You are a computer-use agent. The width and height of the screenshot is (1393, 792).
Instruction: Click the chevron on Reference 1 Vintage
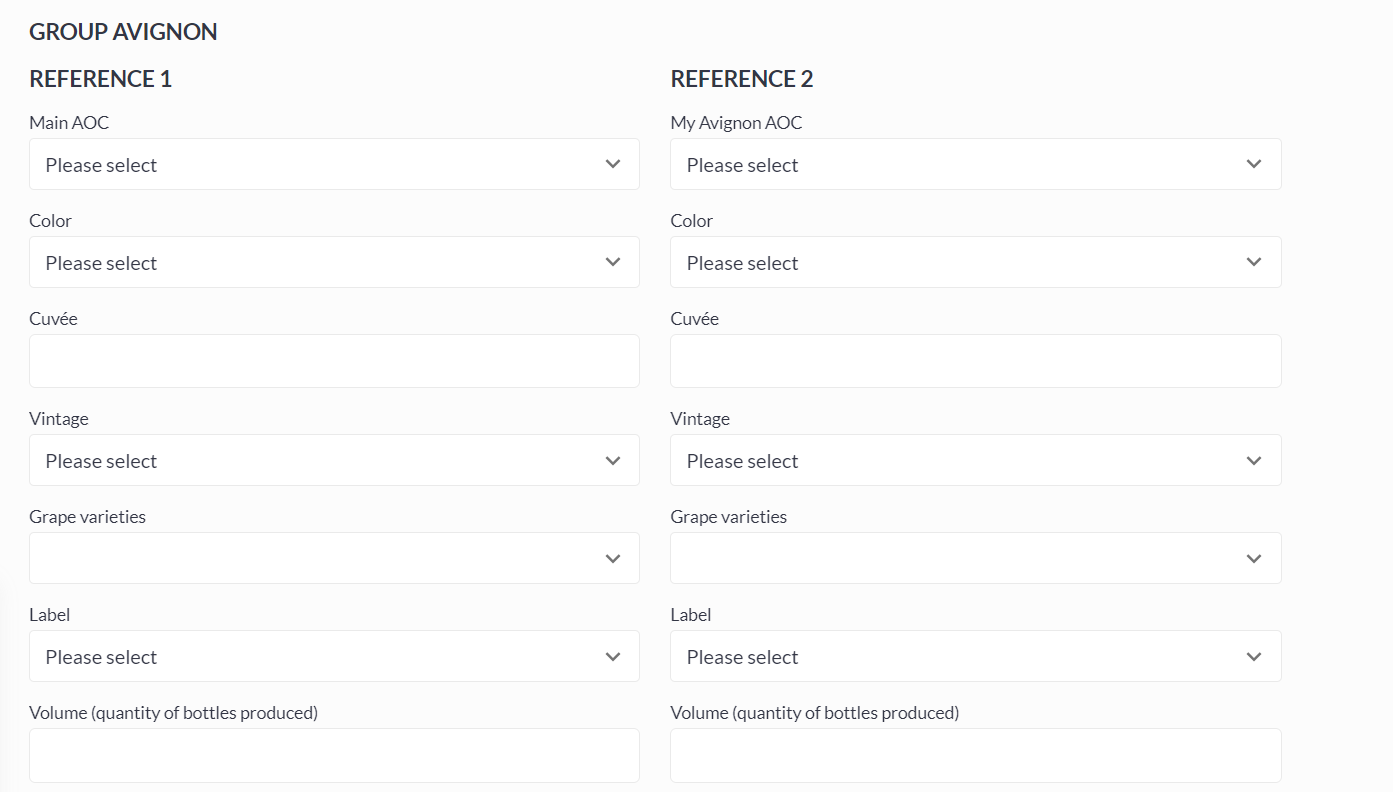[x=613, y=460]
